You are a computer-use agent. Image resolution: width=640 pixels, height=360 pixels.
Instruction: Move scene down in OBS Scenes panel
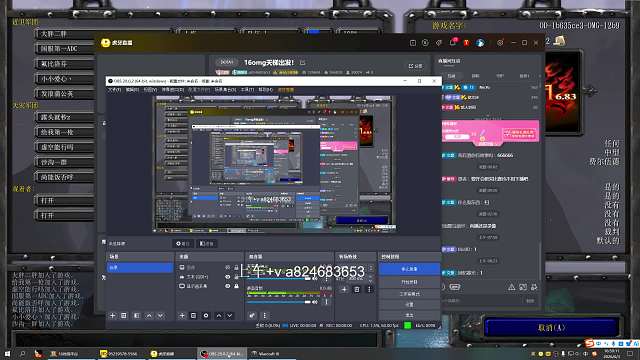160,316
